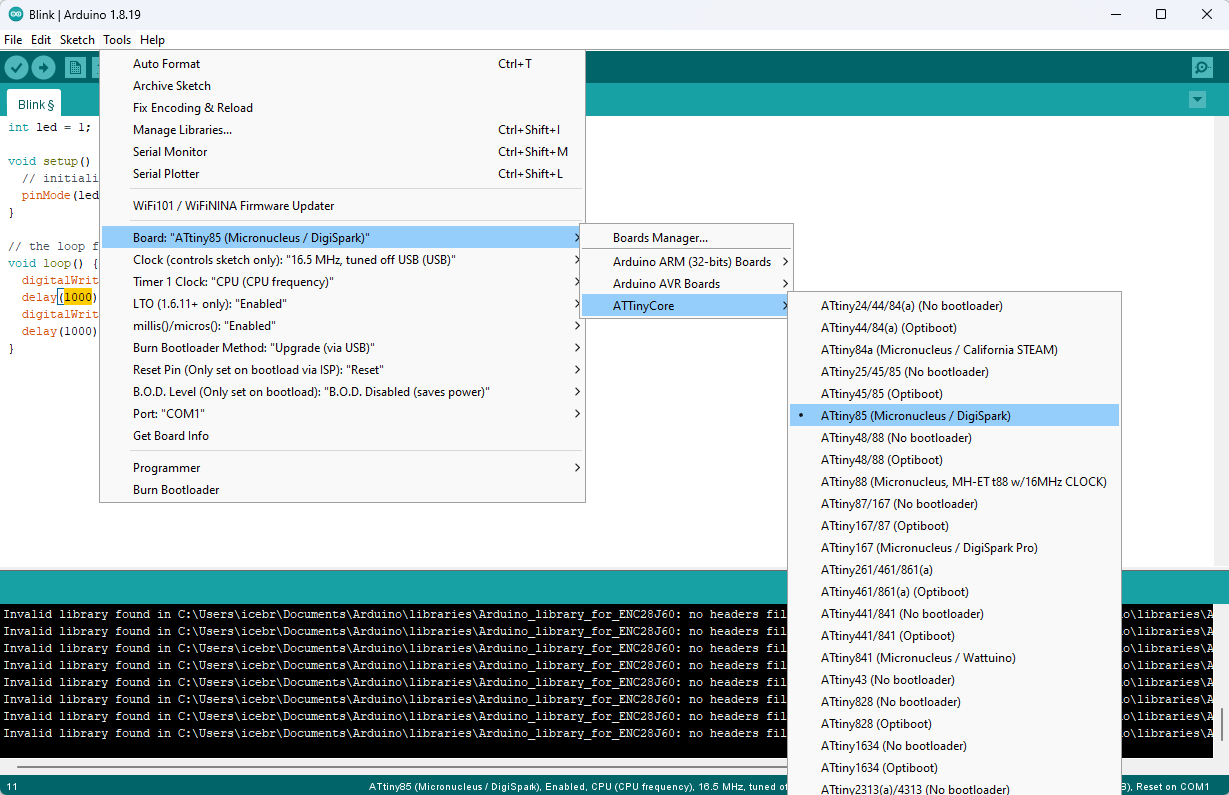Image resolution: width=1229 pixels, height=795 pixels.
Task: Click Boards Manager... entry
Action: (660, 237)
